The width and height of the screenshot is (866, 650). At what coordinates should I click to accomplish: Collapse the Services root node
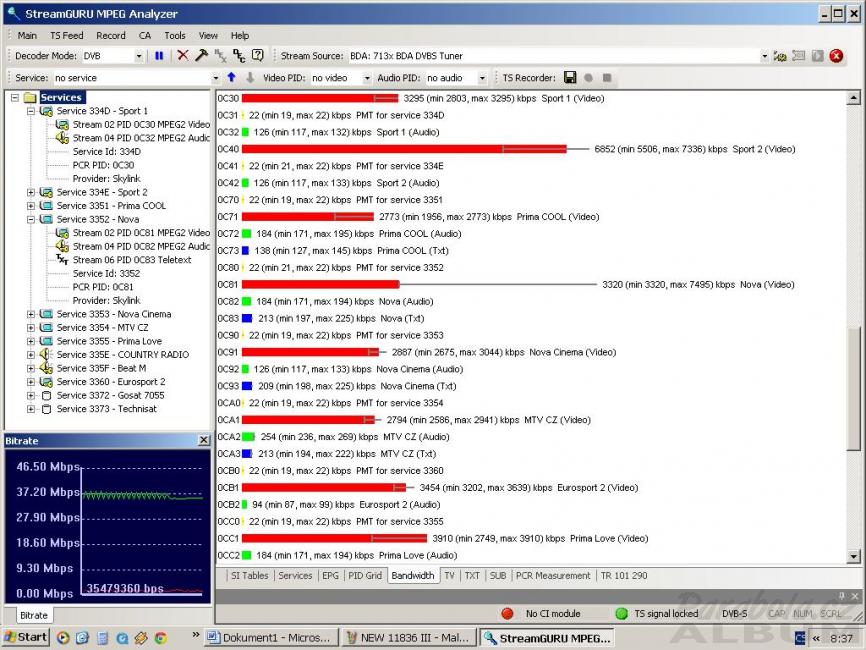[x=15, y=98]
